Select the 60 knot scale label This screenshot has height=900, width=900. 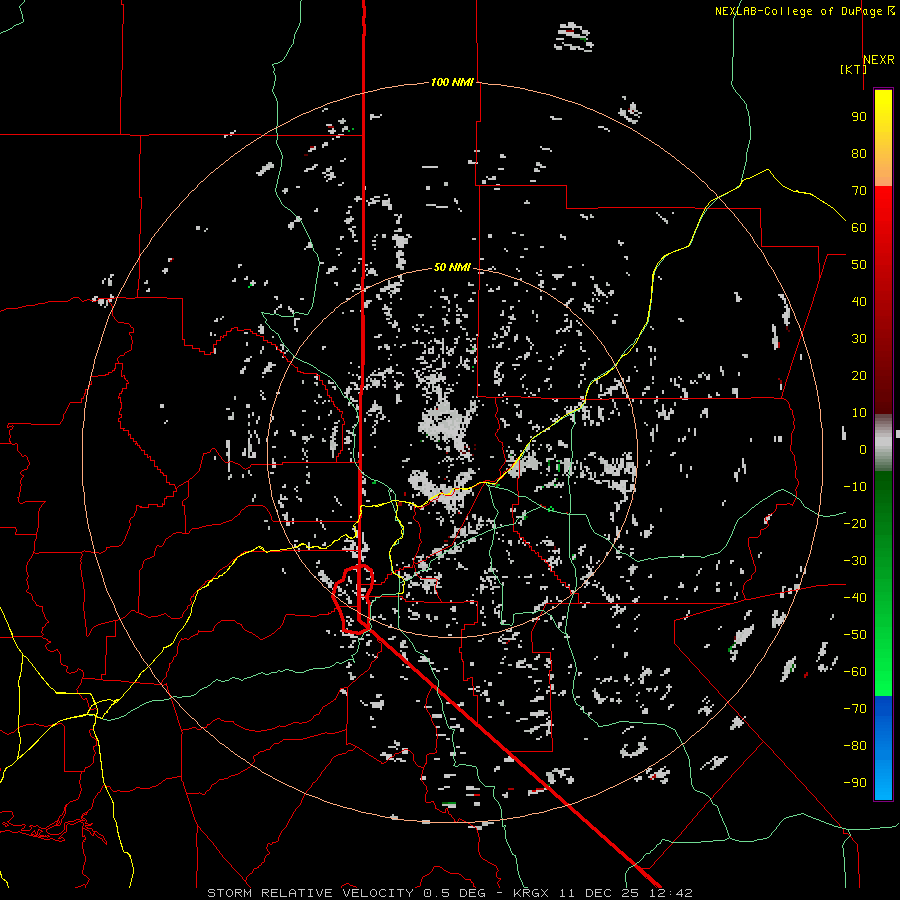(x=859, y=227)
